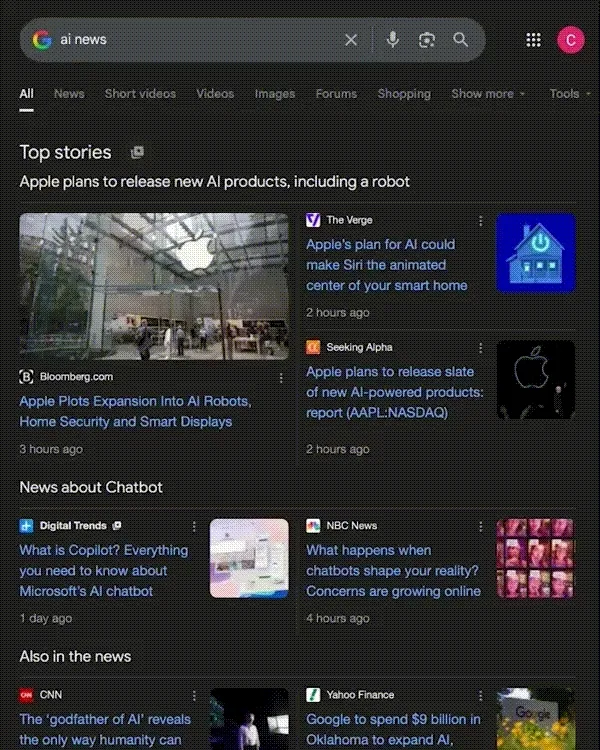600x750 pixels.
Task: Click the 'Yahoo Finance' source name
Action: coord(360,695)
